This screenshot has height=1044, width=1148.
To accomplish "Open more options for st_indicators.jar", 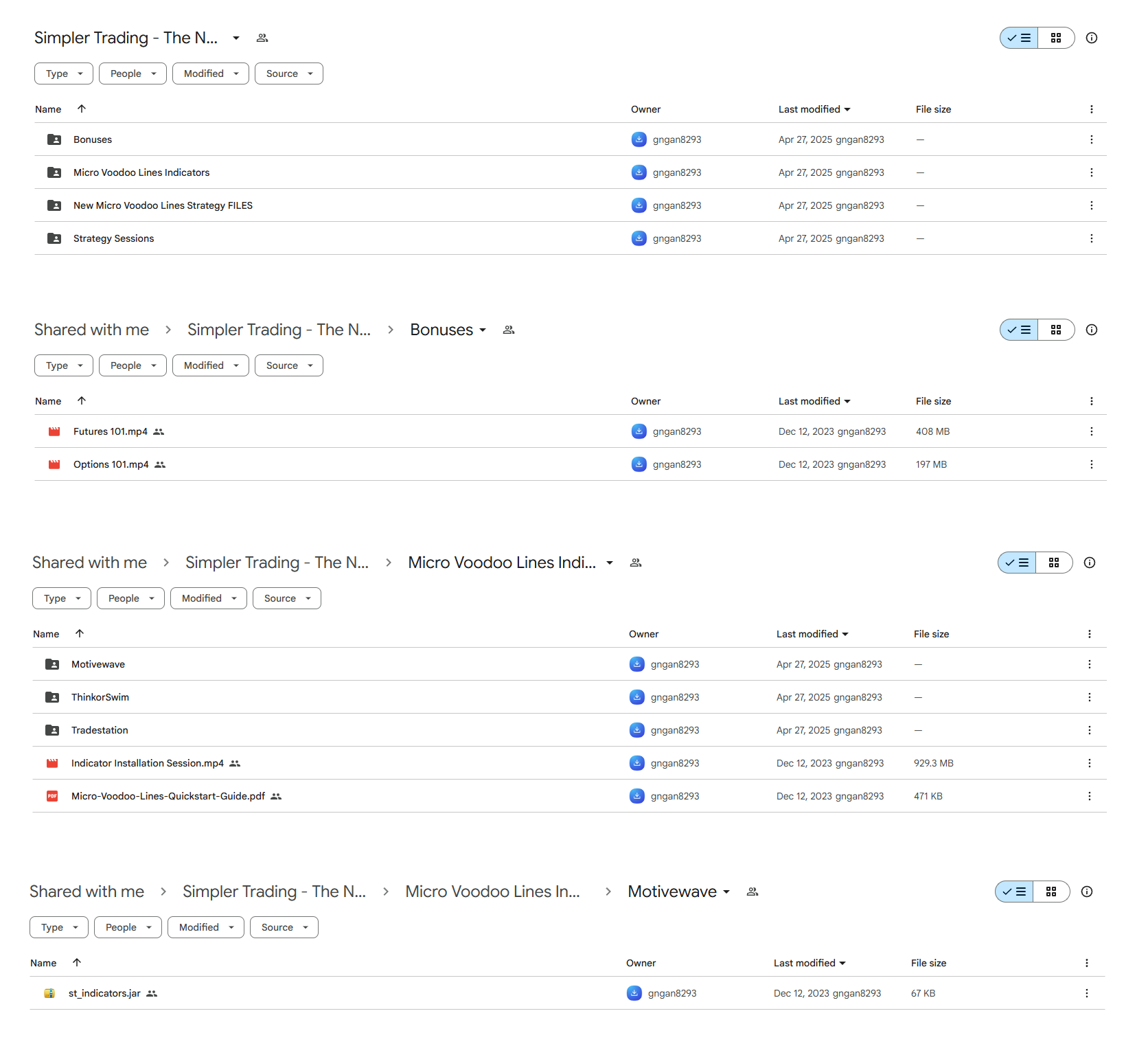I will (1086, 993).
